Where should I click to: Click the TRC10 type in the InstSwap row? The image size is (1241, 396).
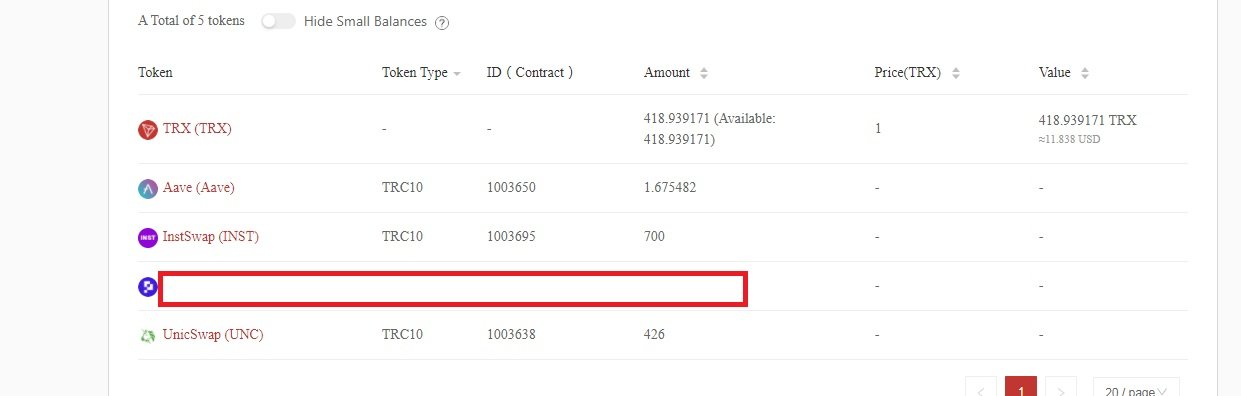pos(402,237)
